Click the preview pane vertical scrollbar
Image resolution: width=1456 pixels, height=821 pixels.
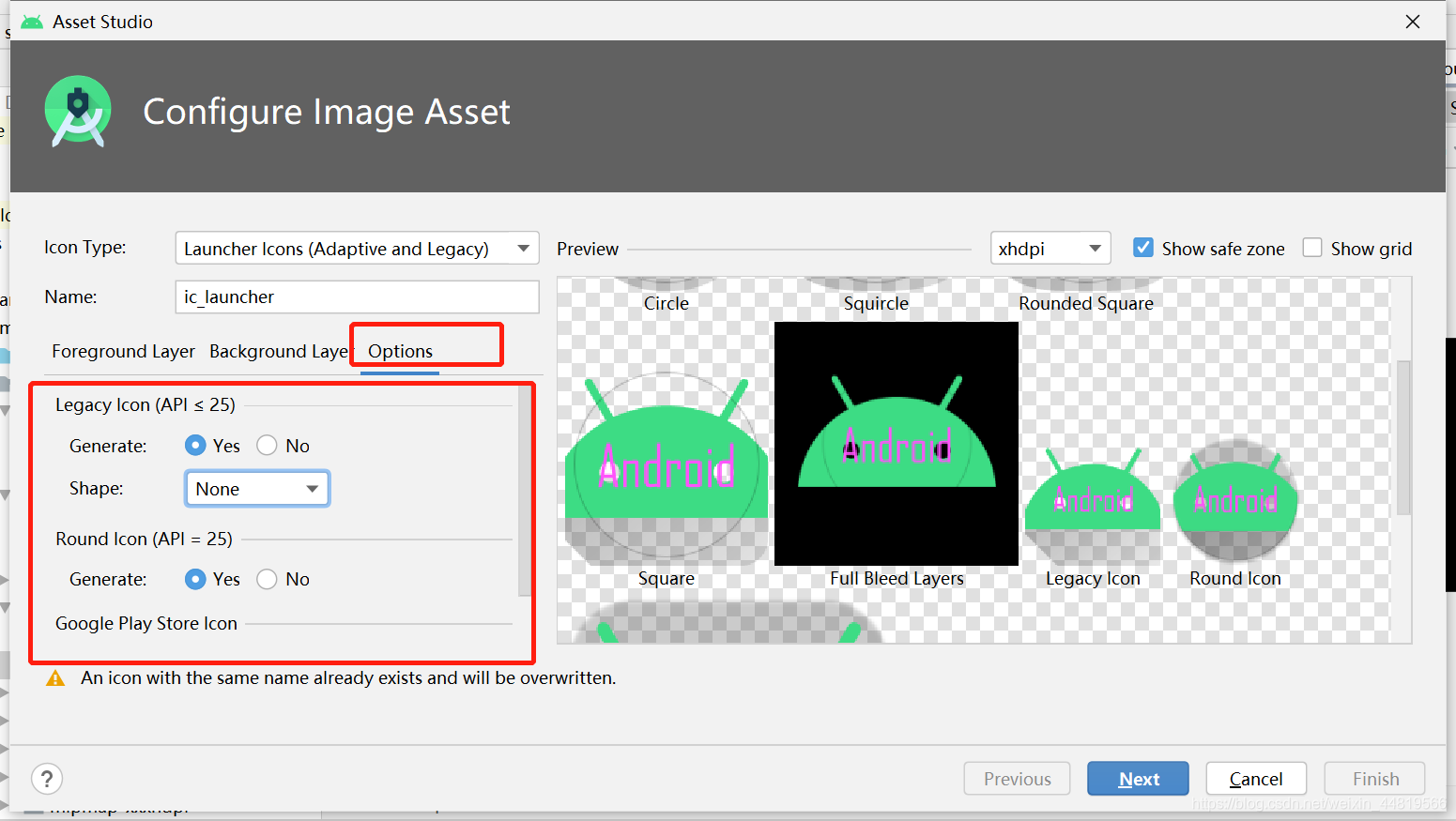(x=1403, y=437)
